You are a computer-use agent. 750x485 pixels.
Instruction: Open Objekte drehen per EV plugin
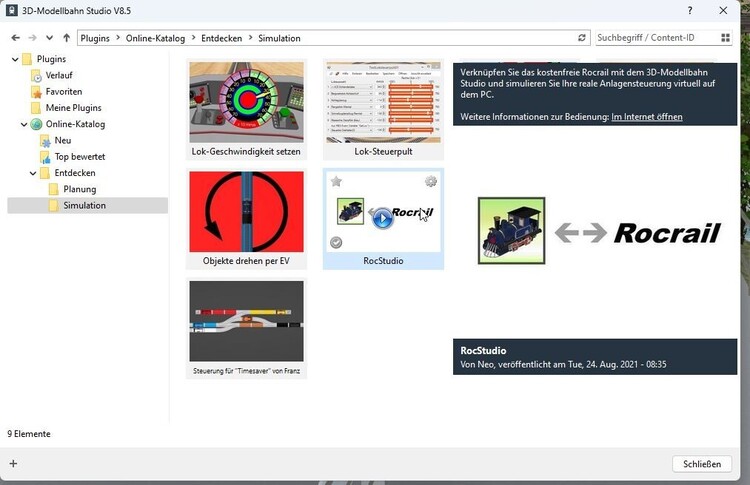click(246, 219)
